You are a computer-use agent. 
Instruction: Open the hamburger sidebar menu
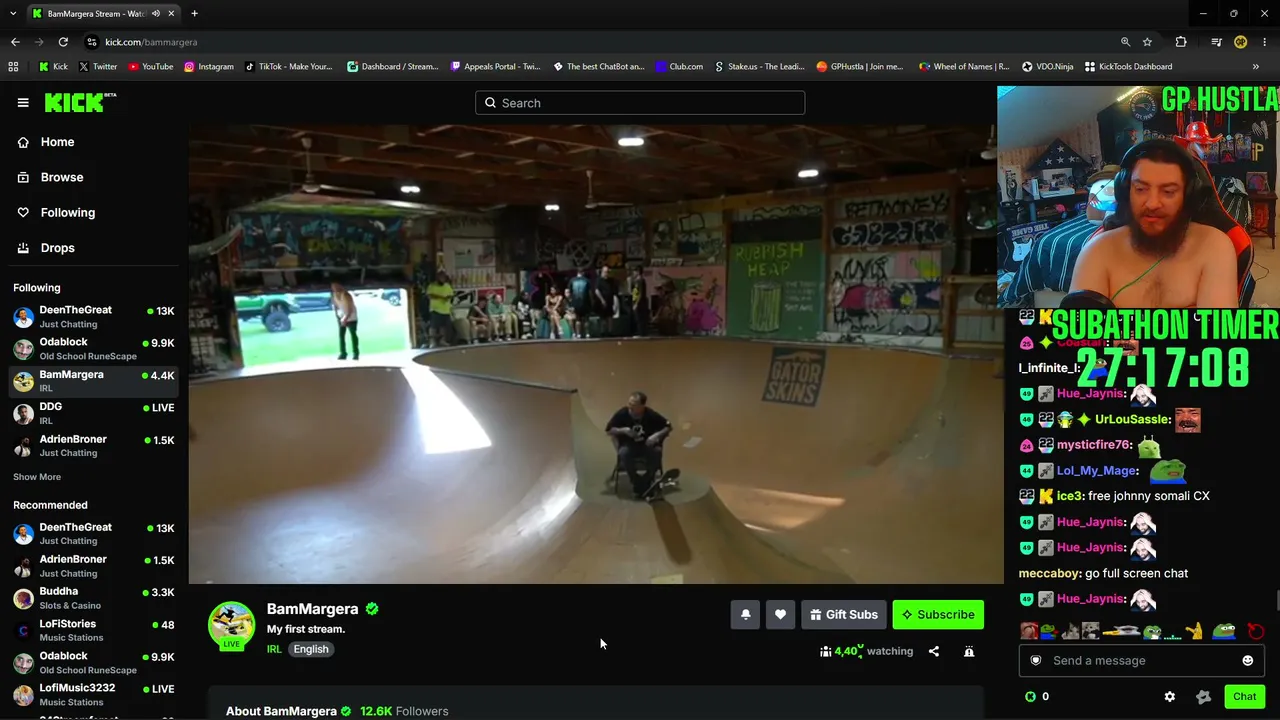pos(23,102)
